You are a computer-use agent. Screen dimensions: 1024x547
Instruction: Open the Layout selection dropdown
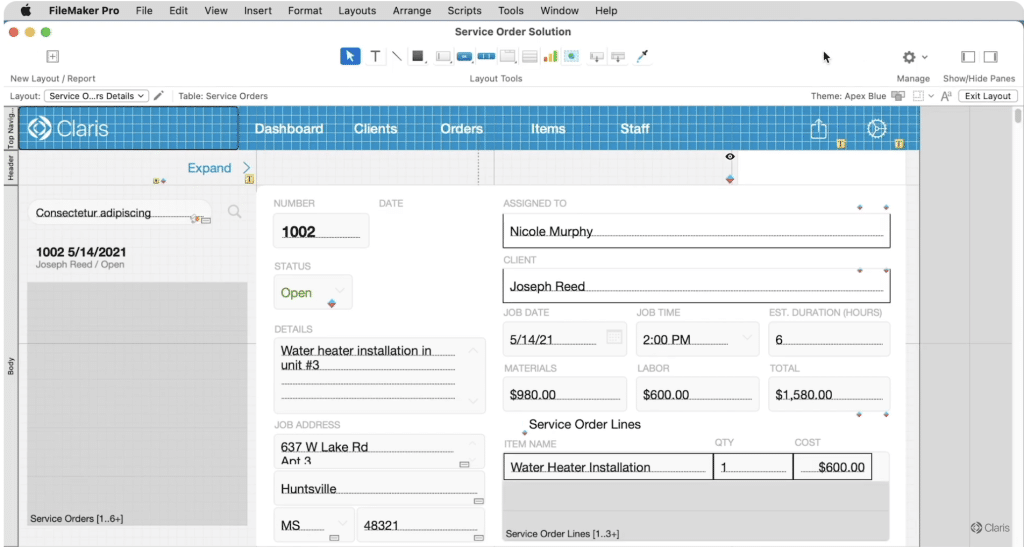tap(98, 96)
